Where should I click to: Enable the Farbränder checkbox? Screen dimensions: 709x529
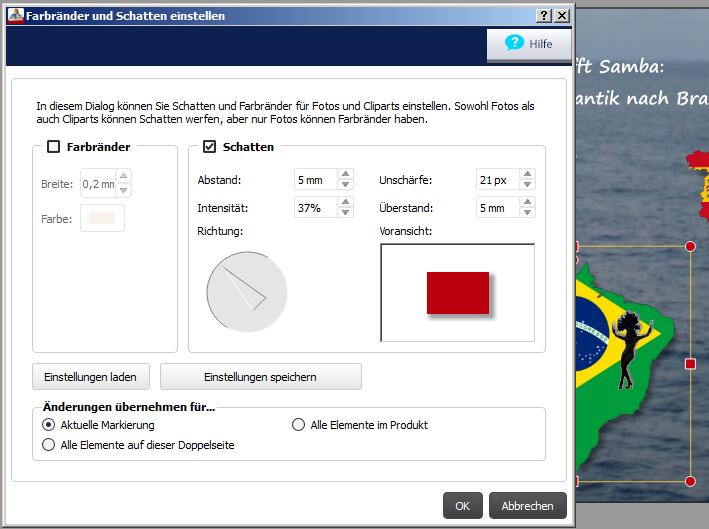(53, 146)
